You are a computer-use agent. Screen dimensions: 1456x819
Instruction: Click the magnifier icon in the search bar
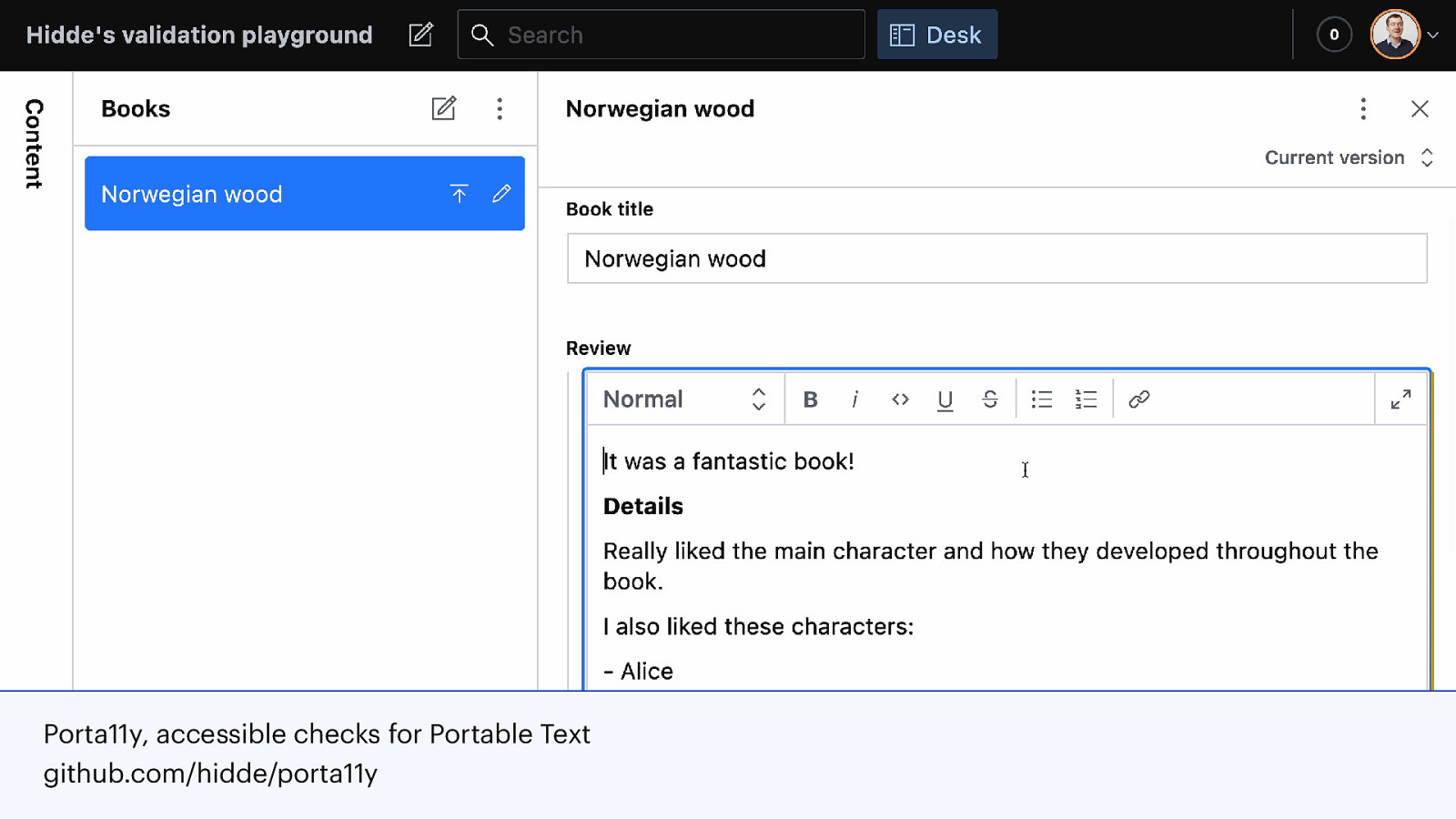coord(482,35)
